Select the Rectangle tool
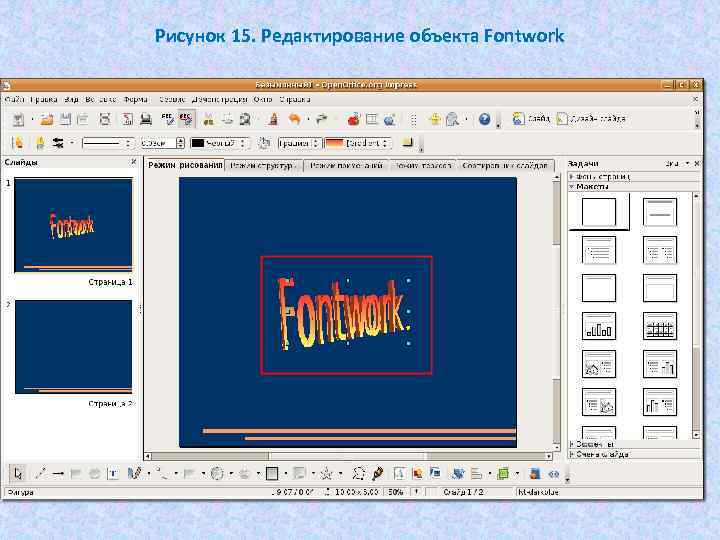The width and height of the screenshot is (720, 540). (x=76, y=473)
